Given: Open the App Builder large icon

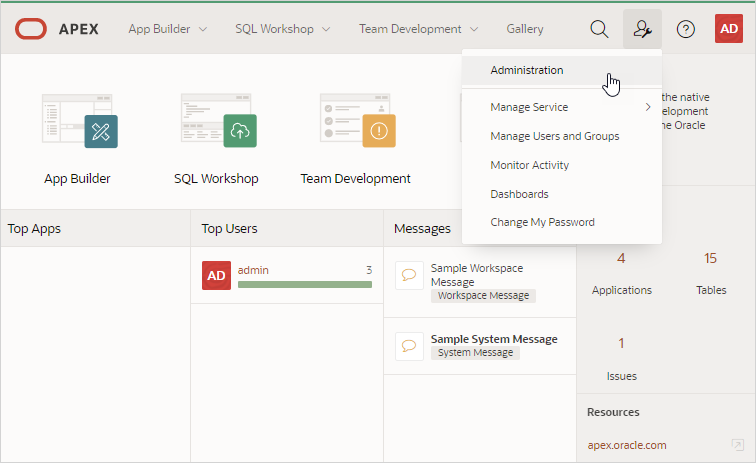Looking at the screenshot, I should [x=80, y=121].
